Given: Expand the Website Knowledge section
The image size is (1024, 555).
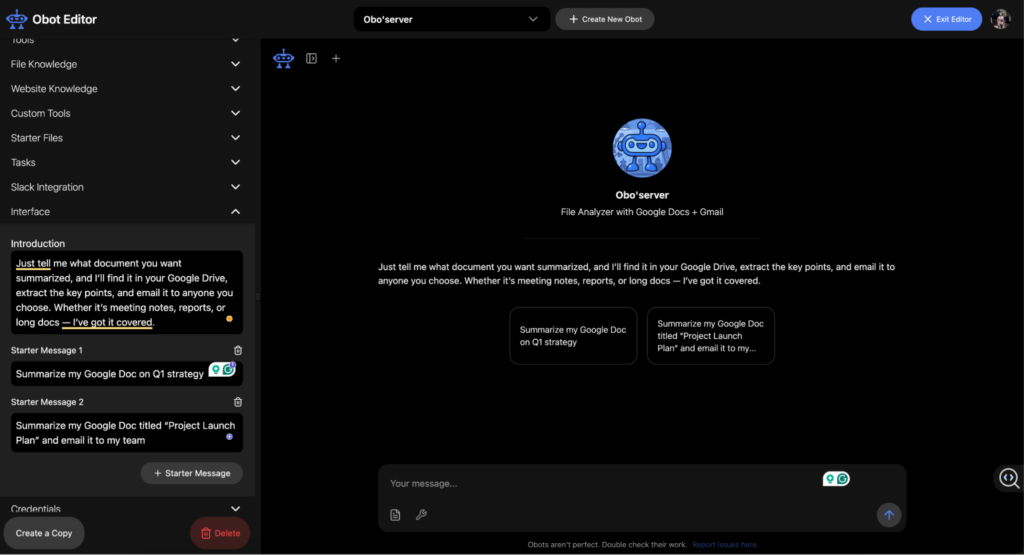Looking at the screenshot, I should coord(126,89).
